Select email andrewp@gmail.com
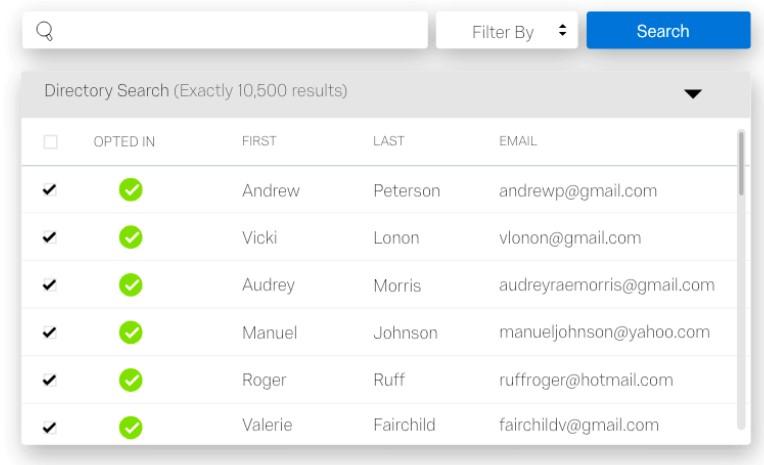The height and width of the screenshot is (465, 764). [x=578, y=191]
